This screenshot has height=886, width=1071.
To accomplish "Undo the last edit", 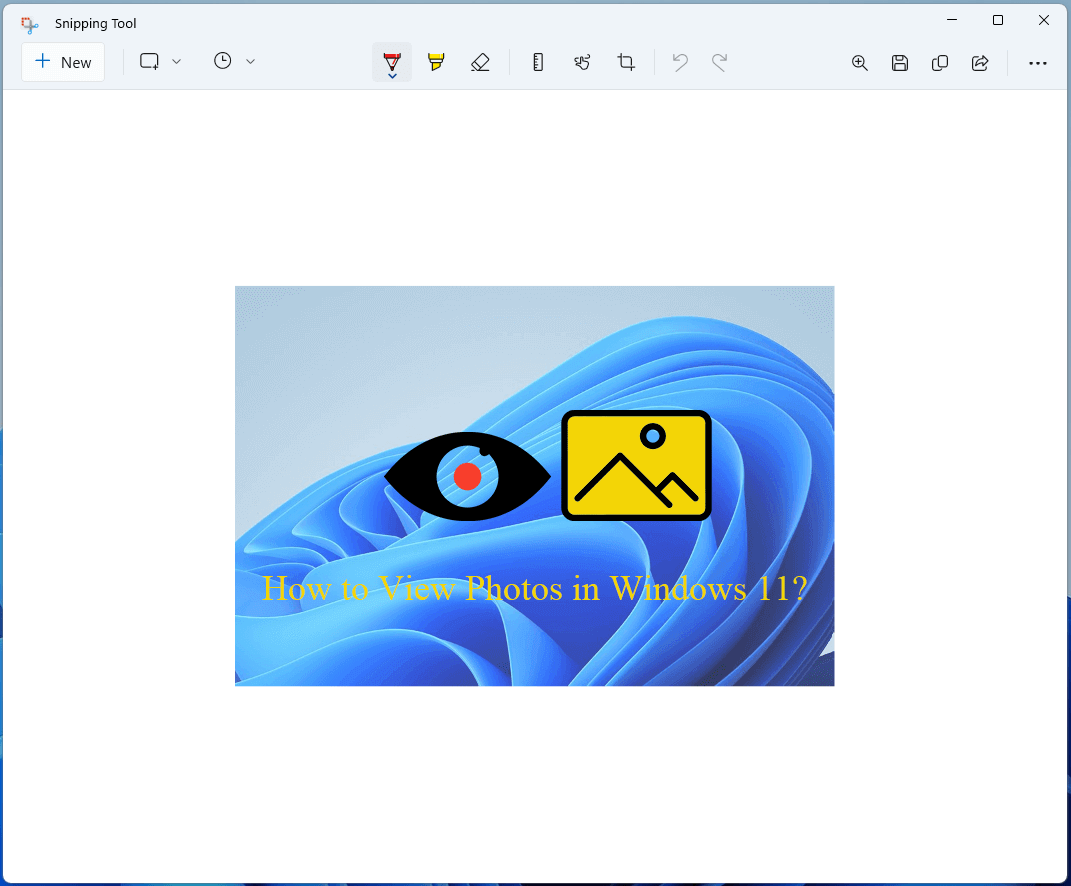I will point(680,62).
